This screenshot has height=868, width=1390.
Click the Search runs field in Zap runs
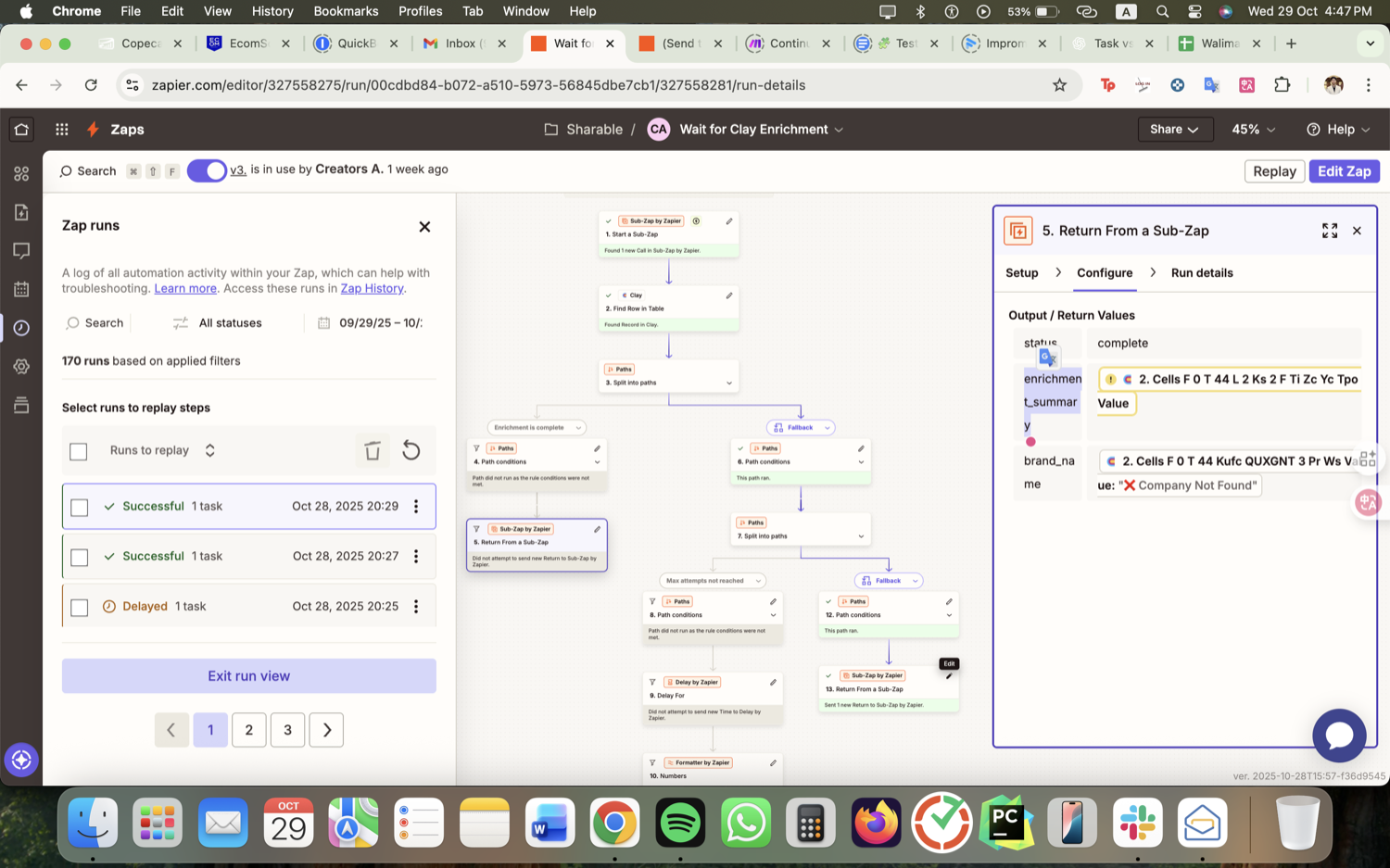click(x=95, y=323)
